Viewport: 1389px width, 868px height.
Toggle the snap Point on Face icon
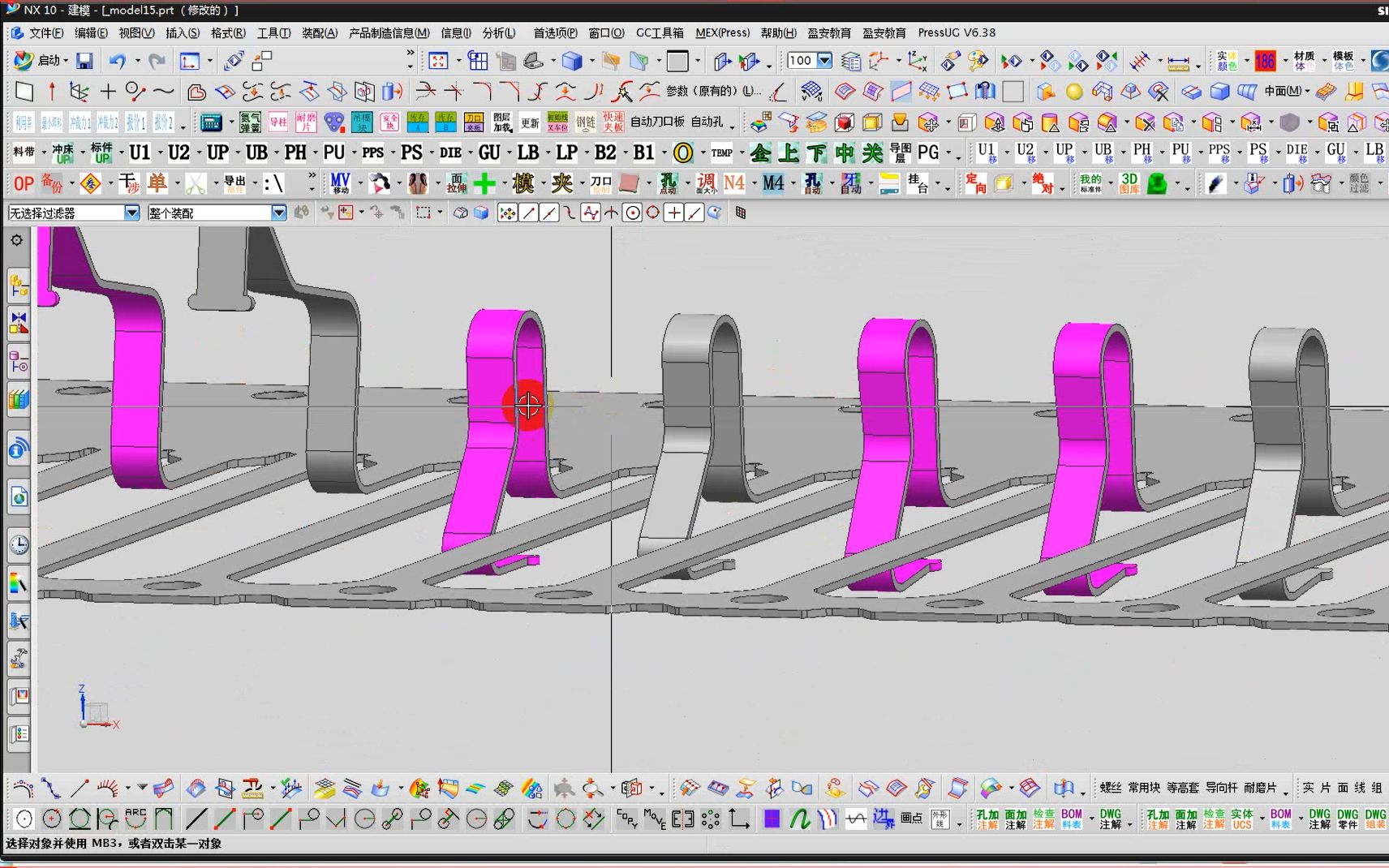pyautogui.click(x=715, y=213)
